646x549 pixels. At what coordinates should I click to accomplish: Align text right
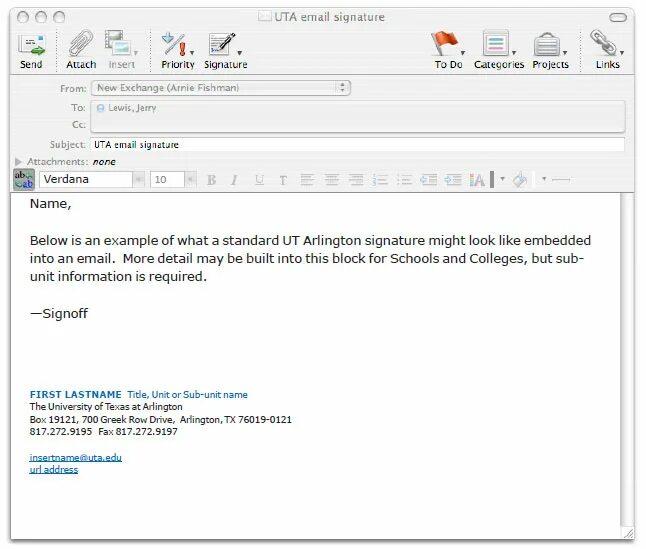pyautogui.click(x=356, y=180)
